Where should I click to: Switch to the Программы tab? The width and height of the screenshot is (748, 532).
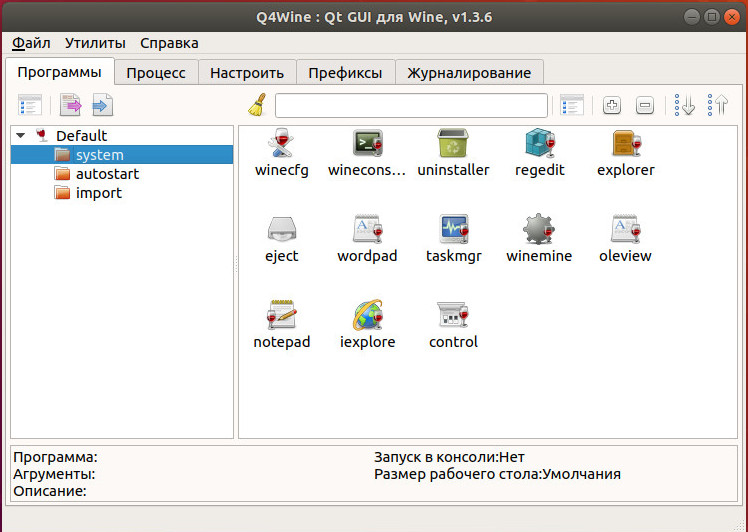pos(60,72)
